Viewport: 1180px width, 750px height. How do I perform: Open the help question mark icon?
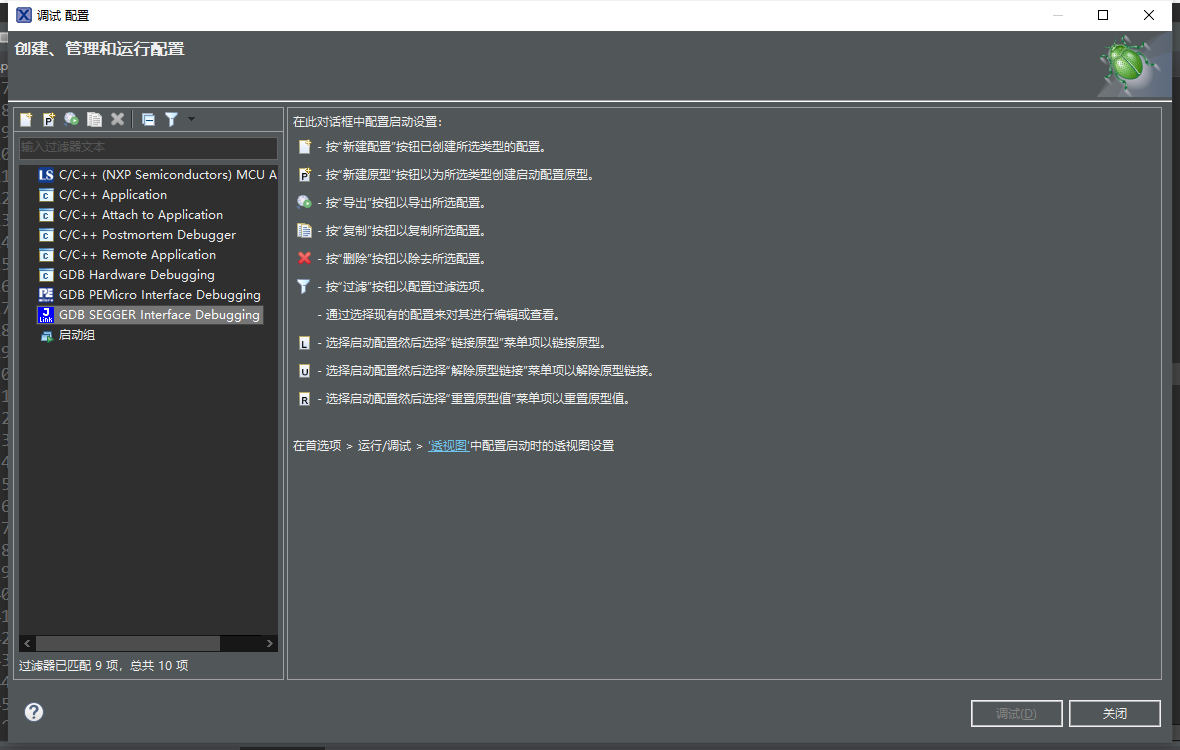(34, 712)
